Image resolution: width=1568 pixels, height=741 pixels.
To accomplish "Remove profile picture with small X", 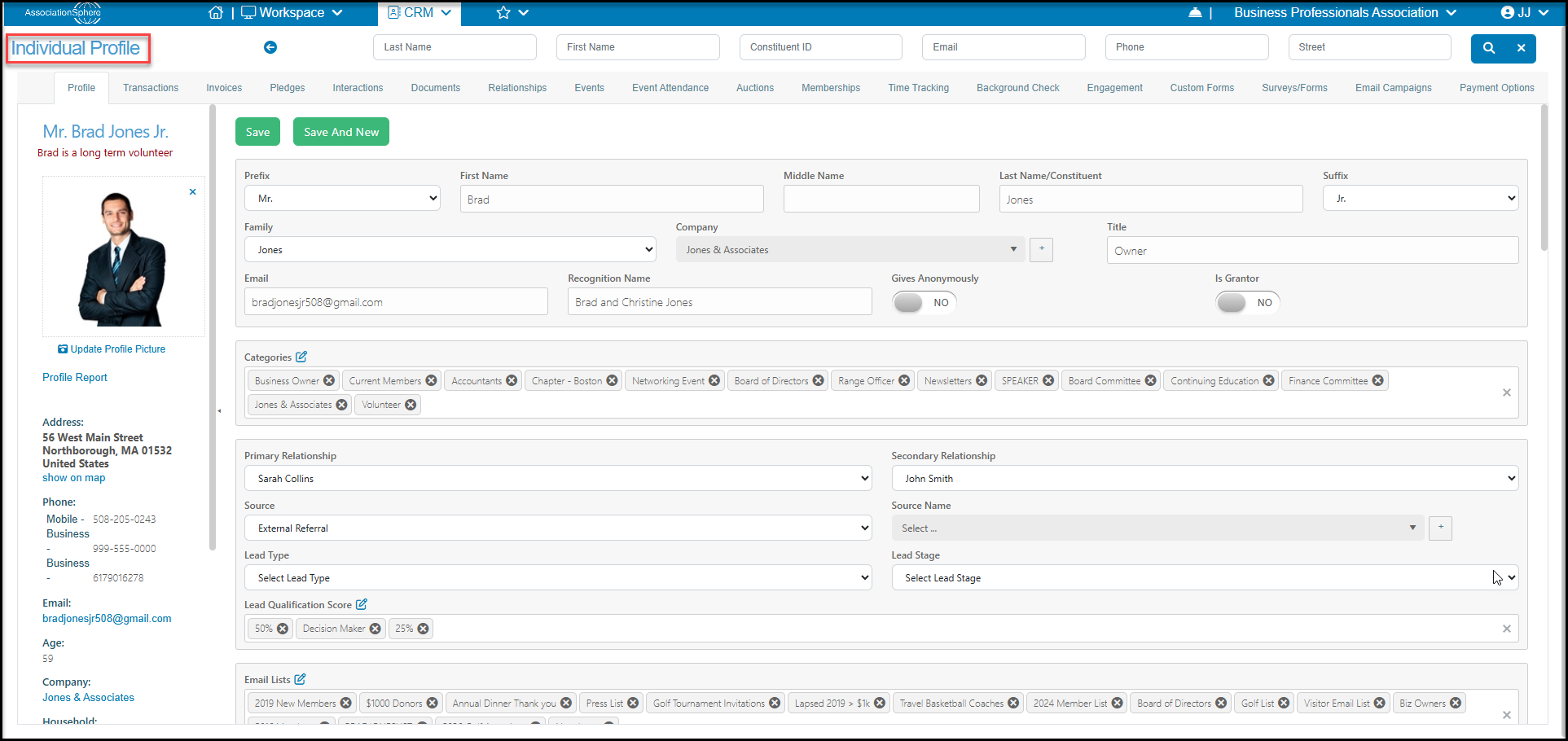I will (193, 192).
